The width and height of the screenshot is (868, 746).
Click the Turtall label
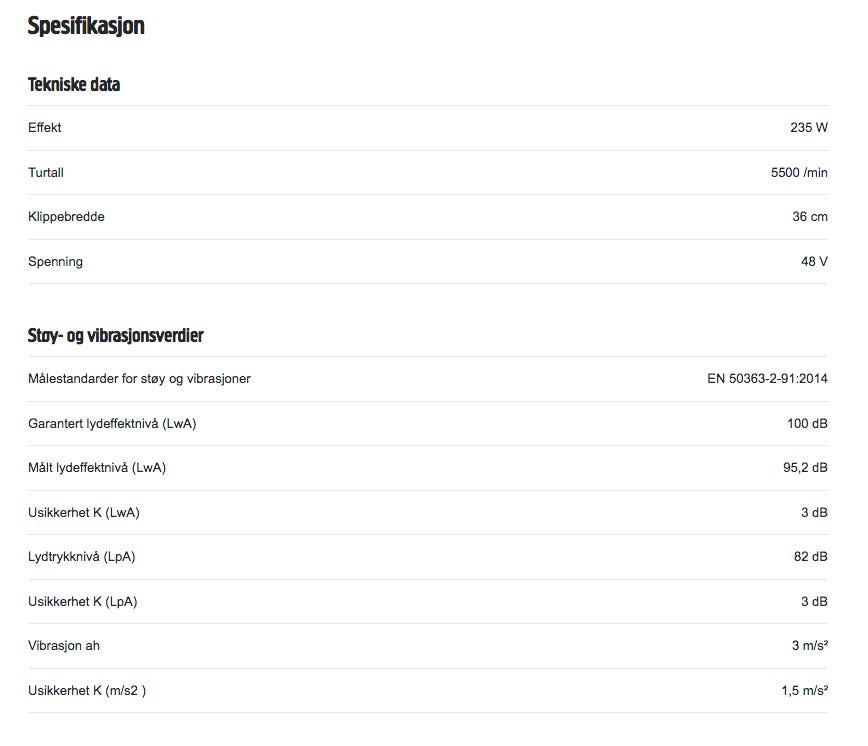point(46,173)
